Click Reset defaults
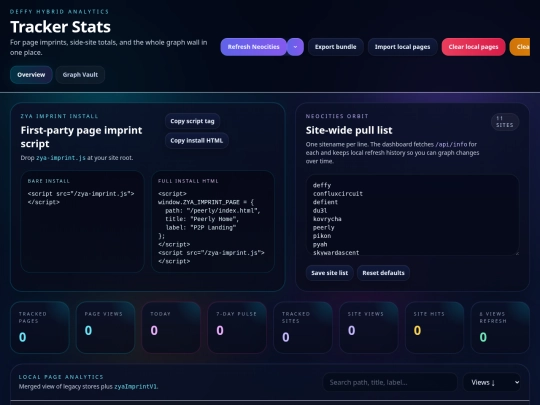 tap(383, 273)
